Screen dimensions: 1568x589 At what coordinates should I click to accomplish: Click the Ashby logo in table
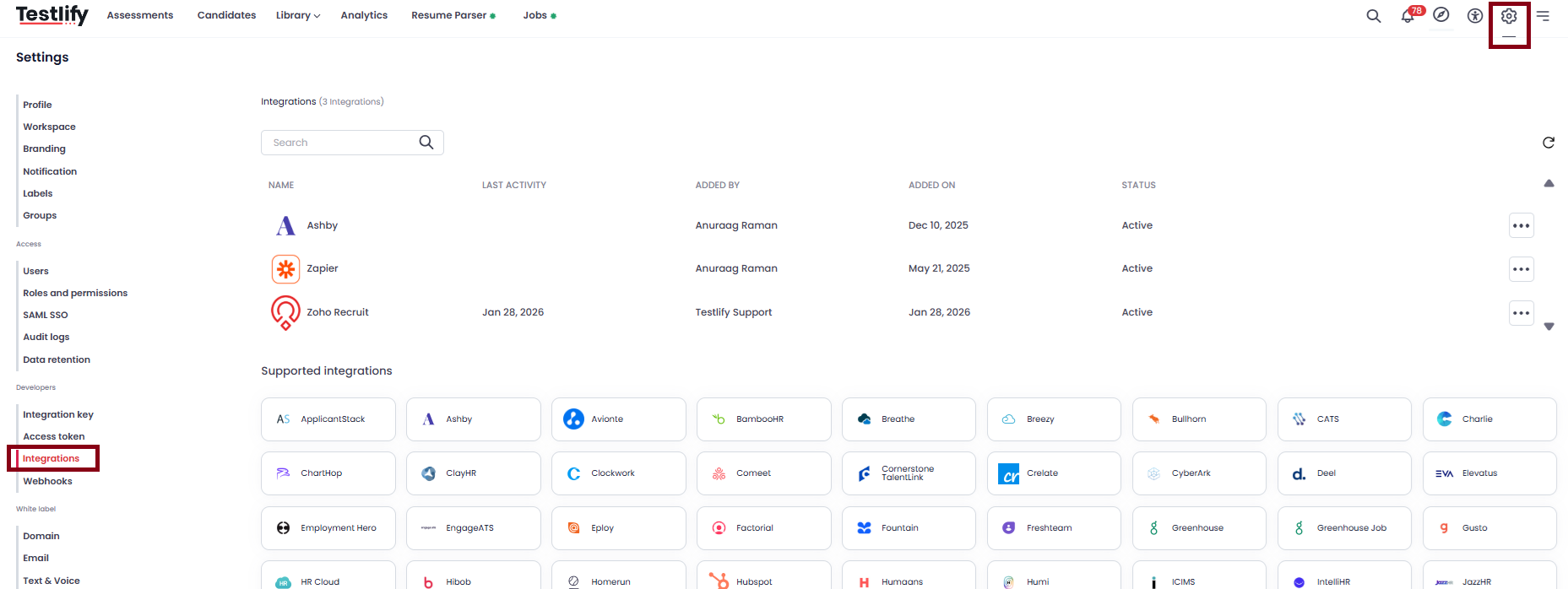click(285, 225)
